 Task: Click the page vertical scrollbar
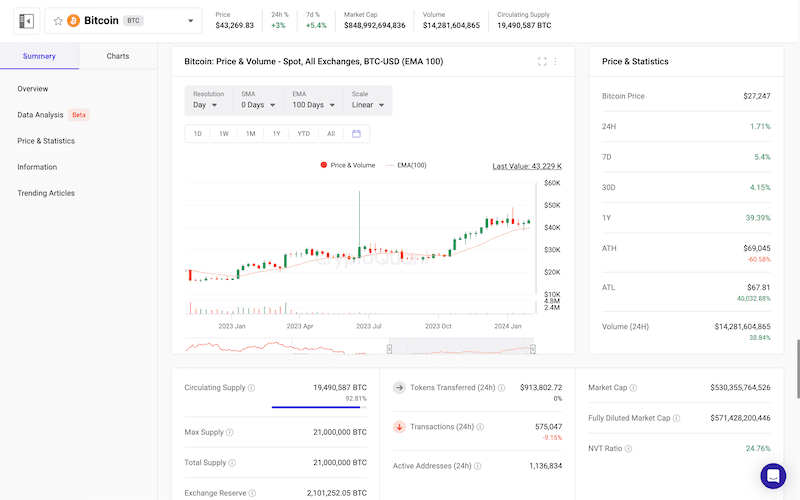[797, 368]
